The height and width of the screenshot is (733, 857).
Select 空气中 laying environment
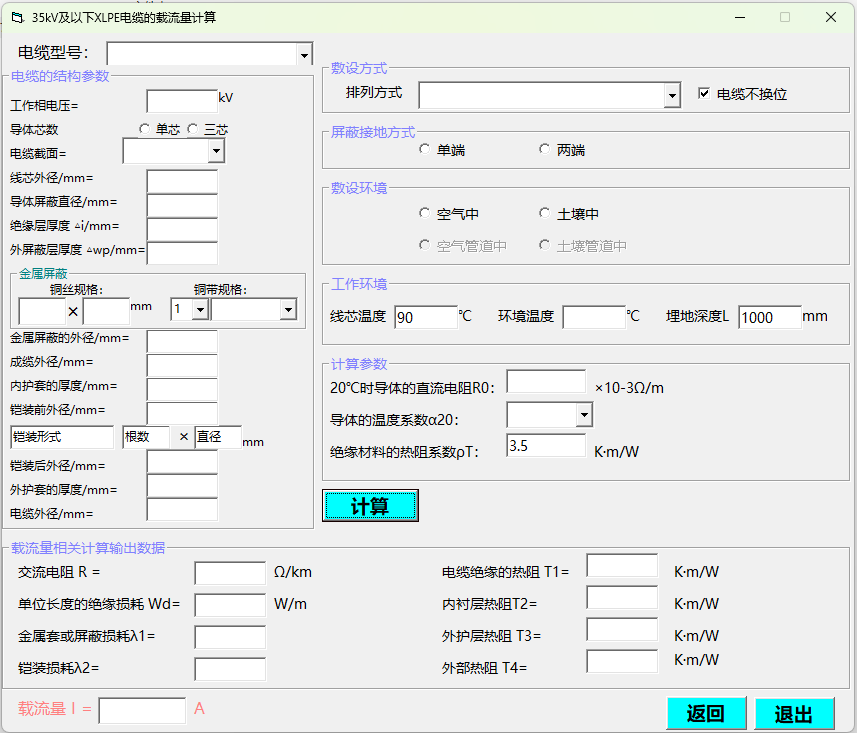425,213
